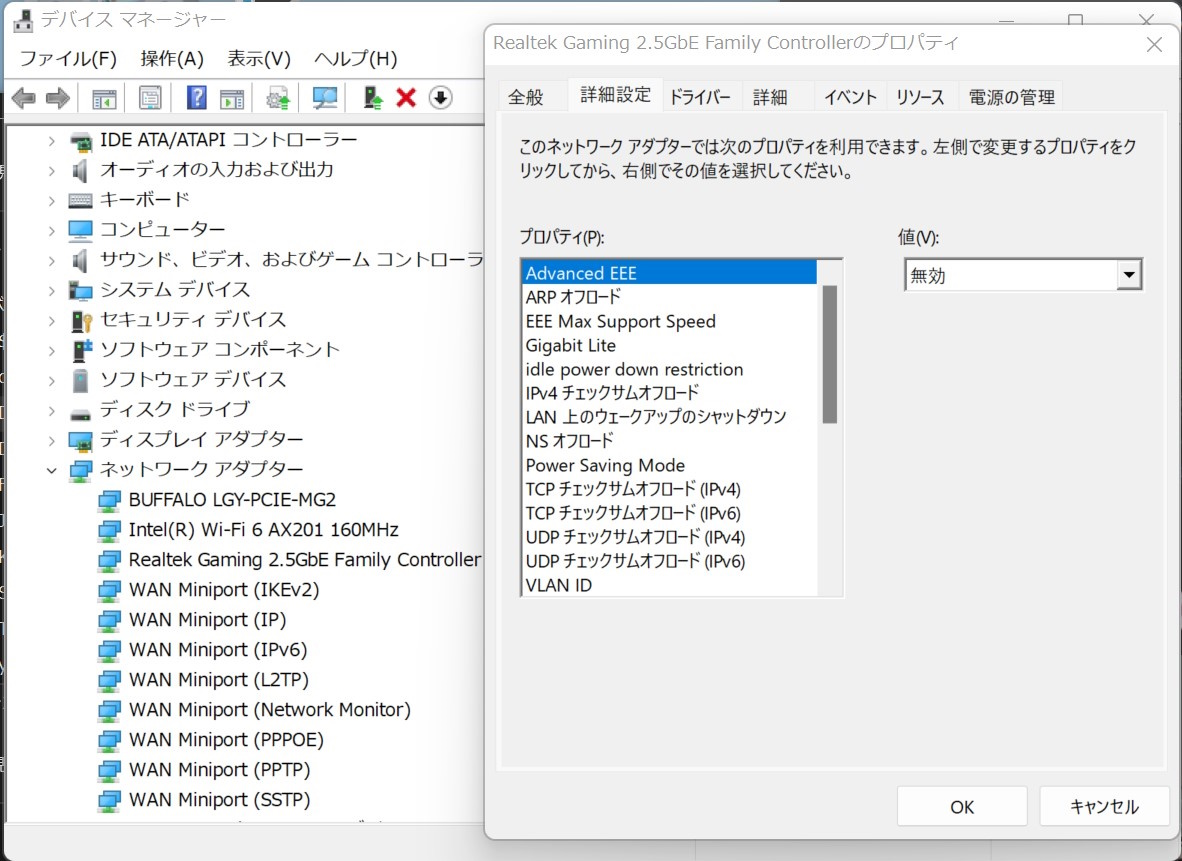Switch to the 全般 tab
The width and height of the screenshot is (1182, 861).
pyautogui.click(x=525, y=97)
